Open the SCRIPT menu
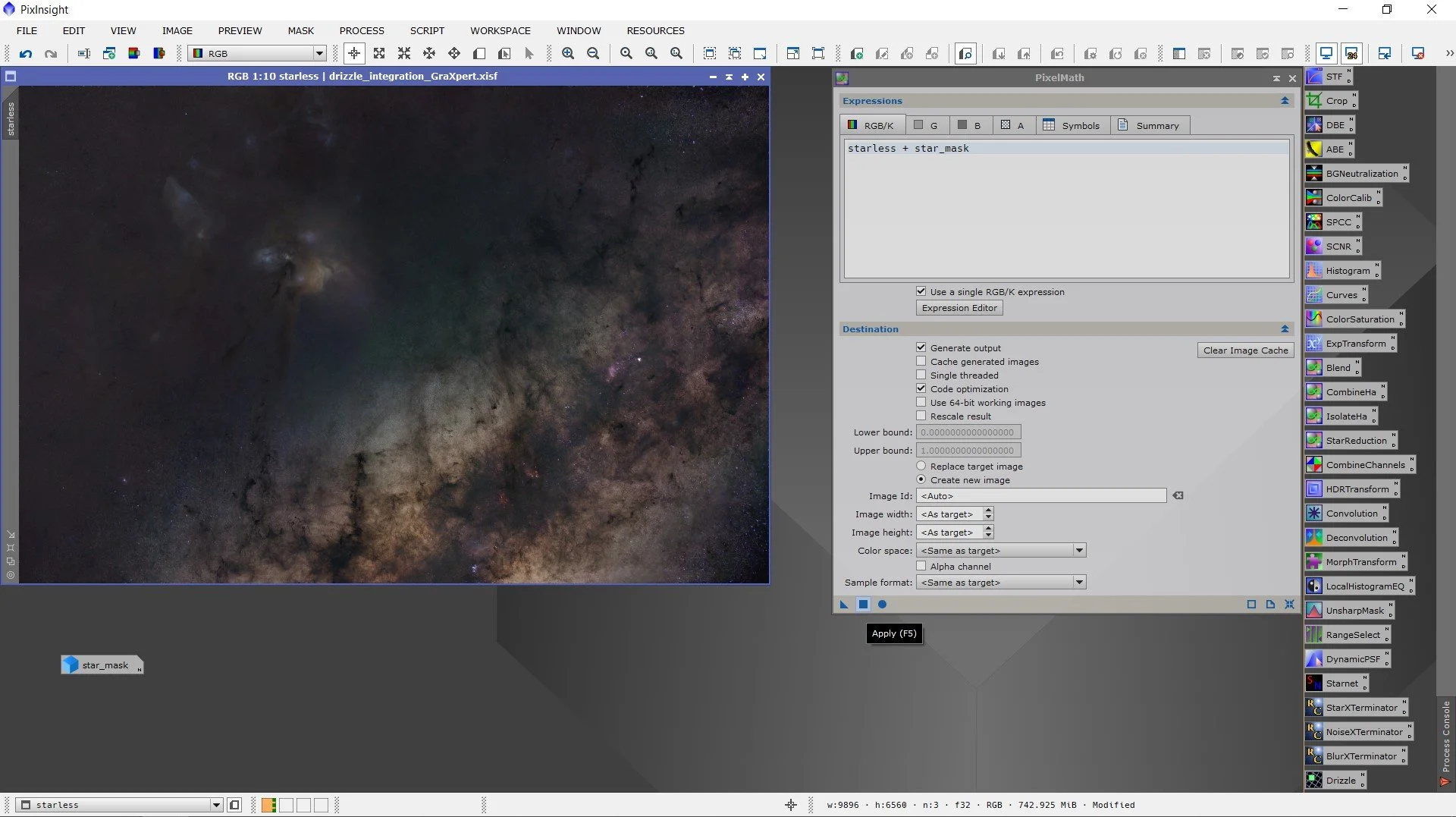The width and height of the screenshot is (1456, 817). (x=427, y=31)
